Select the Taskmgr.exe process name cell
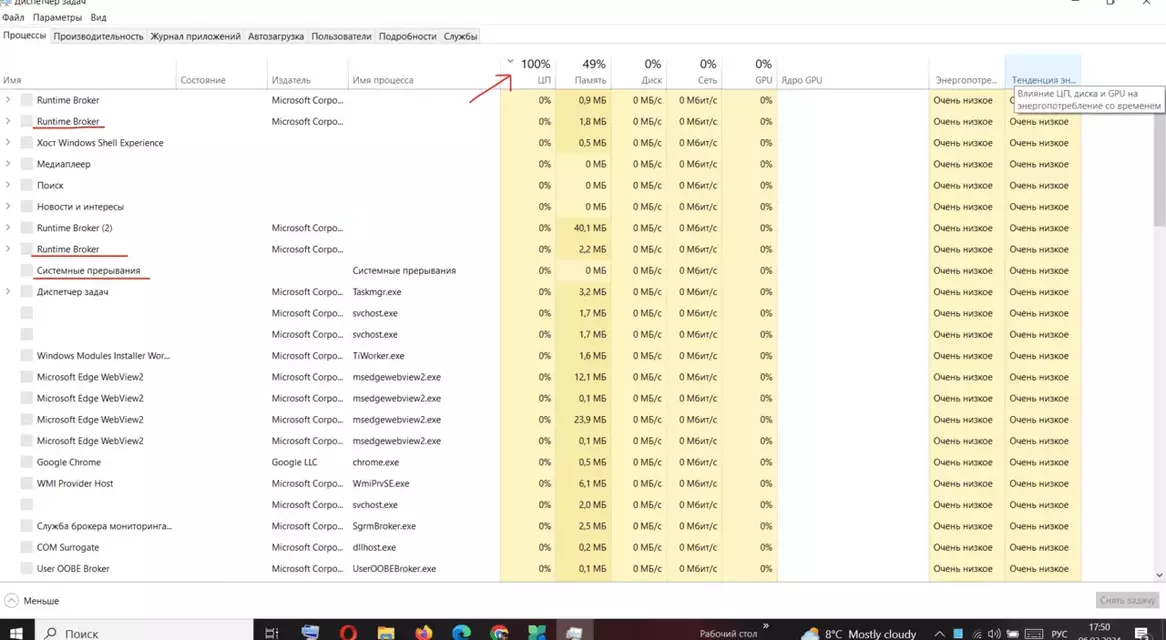 tap(377, 292)
